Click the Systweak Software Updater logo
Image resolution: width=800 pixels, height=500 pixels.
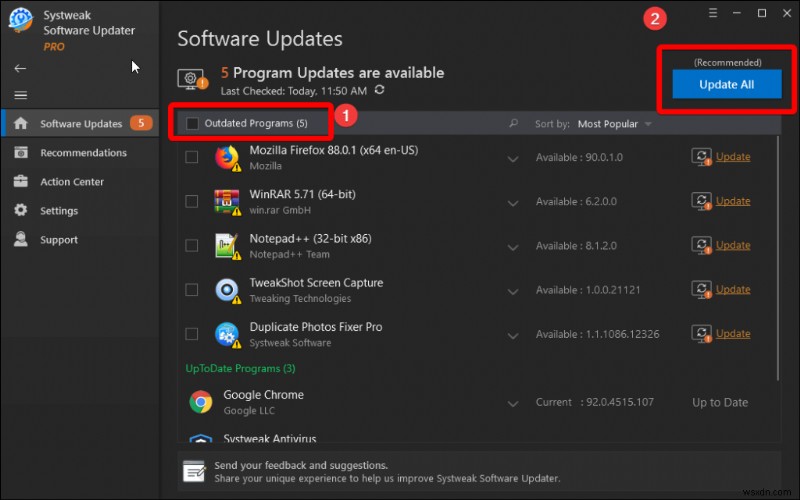20,21
